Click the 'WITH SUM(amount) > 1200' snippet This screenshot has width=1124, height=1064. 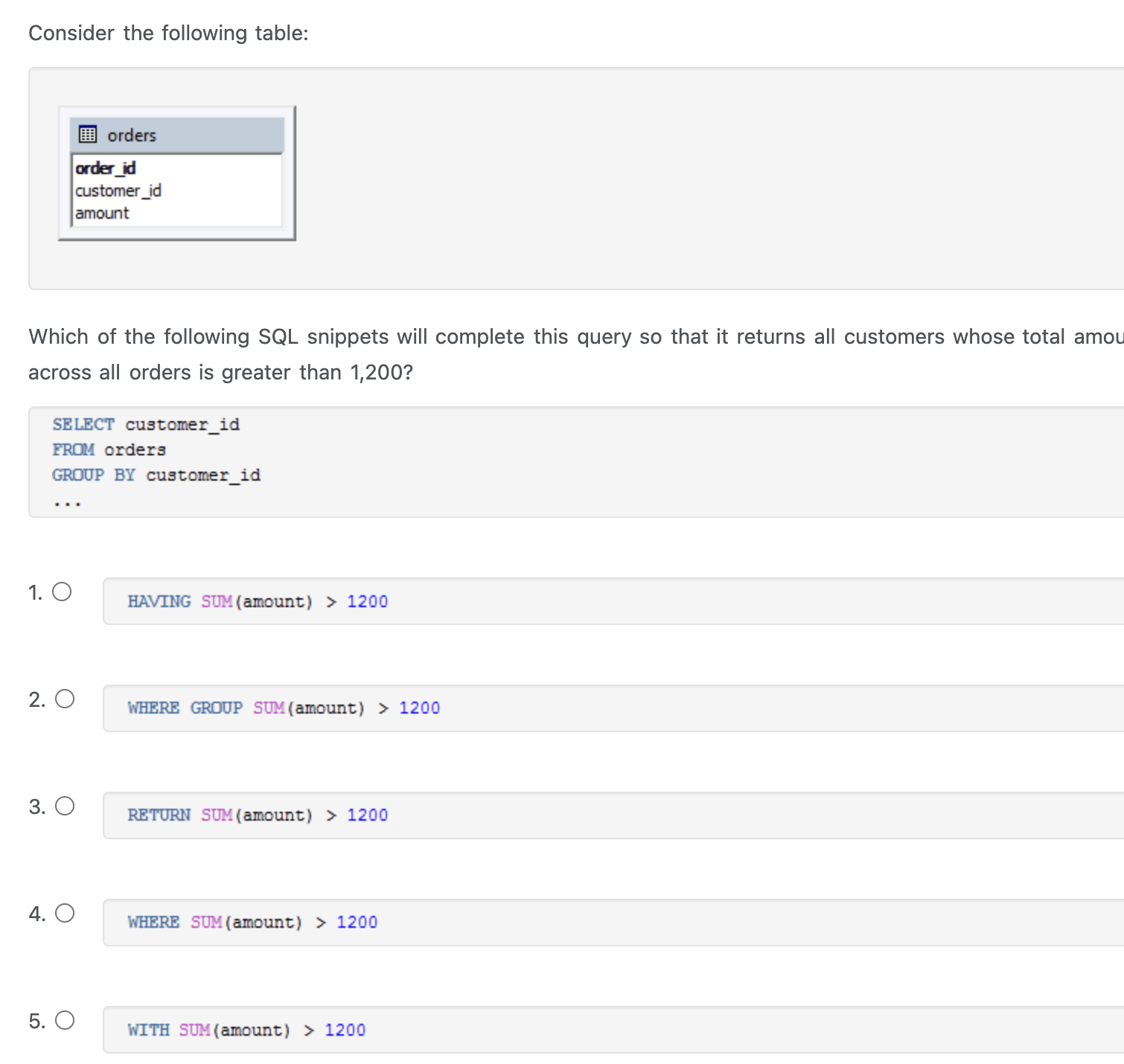coord(246,1030)
